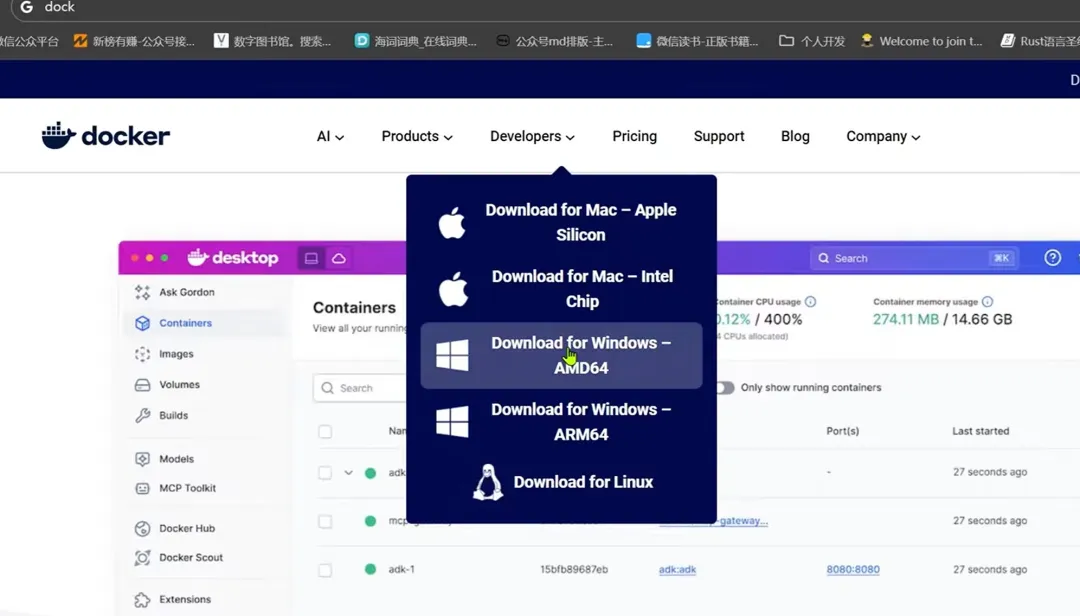Image resolution: width=1080 pixels, height=616 pixels.
Task: Click the MCP Toolkit icon
Action: [x=143, y=488]
